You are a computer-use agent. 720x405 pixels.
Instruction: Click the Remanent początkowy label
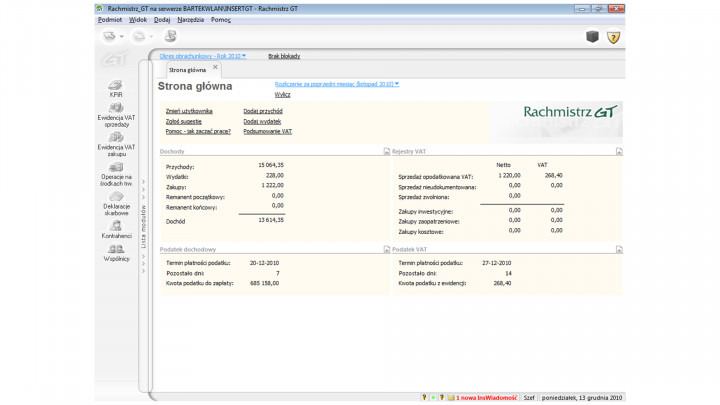(195, 197)
